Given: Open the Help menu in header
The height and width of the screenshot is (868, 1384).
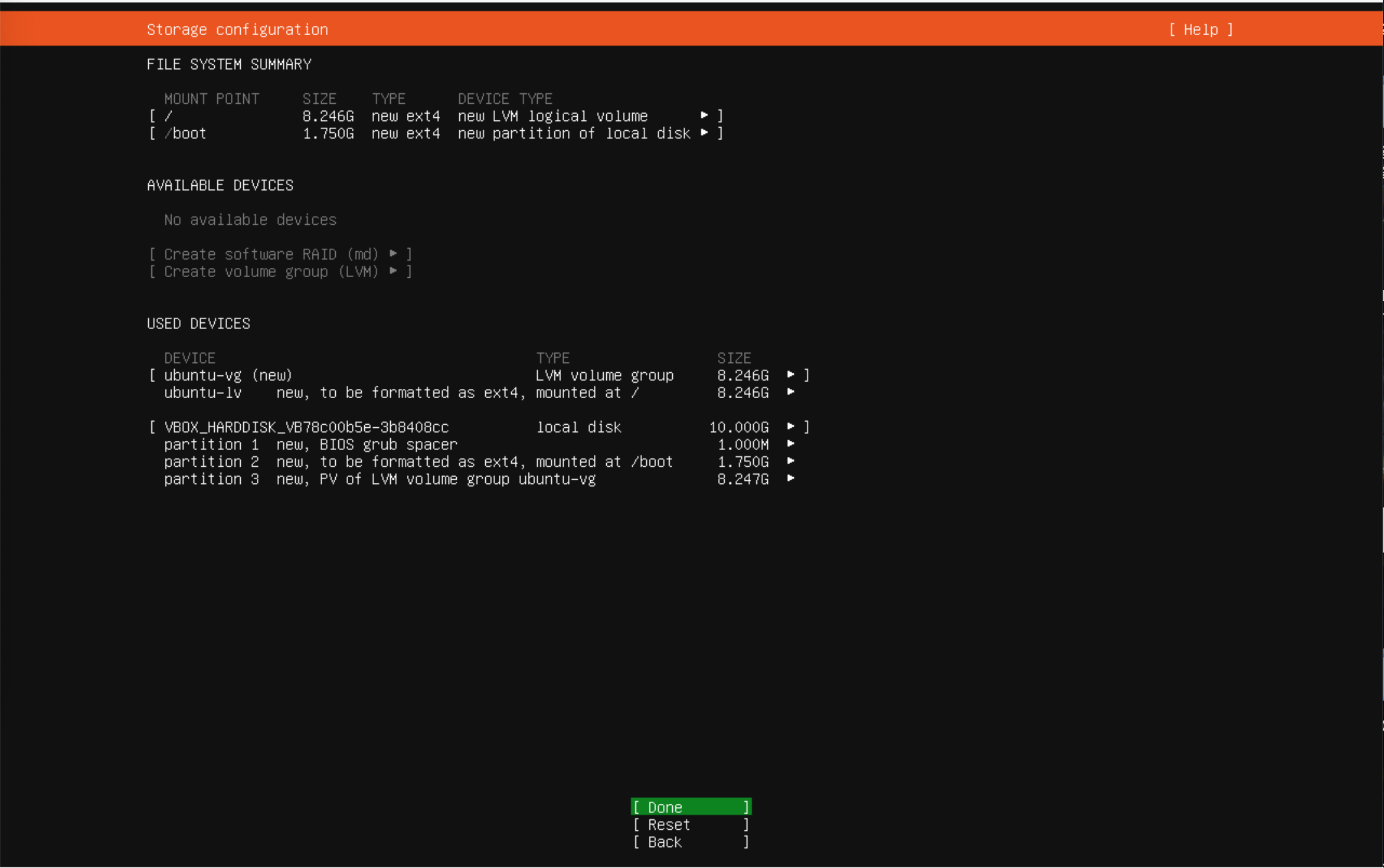Looking at the screenshot, I should click(x=1200, y=30).
